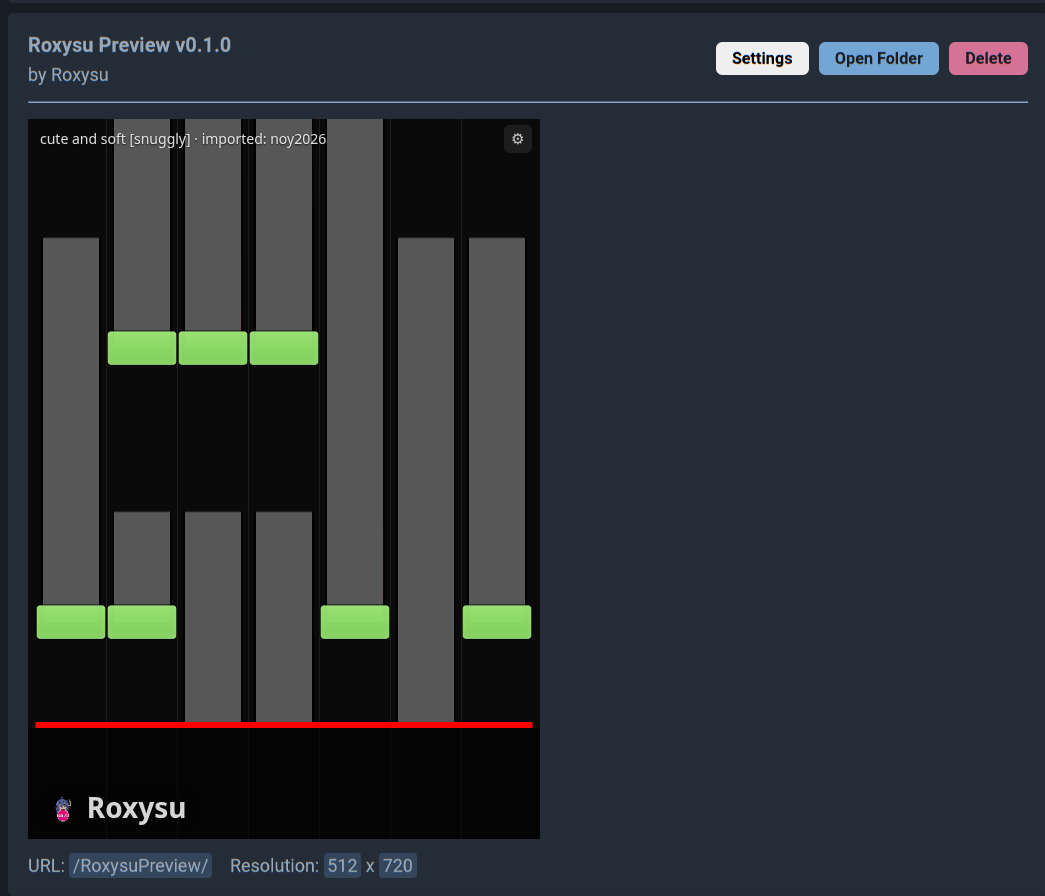The width and height of the screenshot is (1045, 896).
Task: Click the 'cute and soft [snuggly]' song title
Action: (x=115, y=139)
